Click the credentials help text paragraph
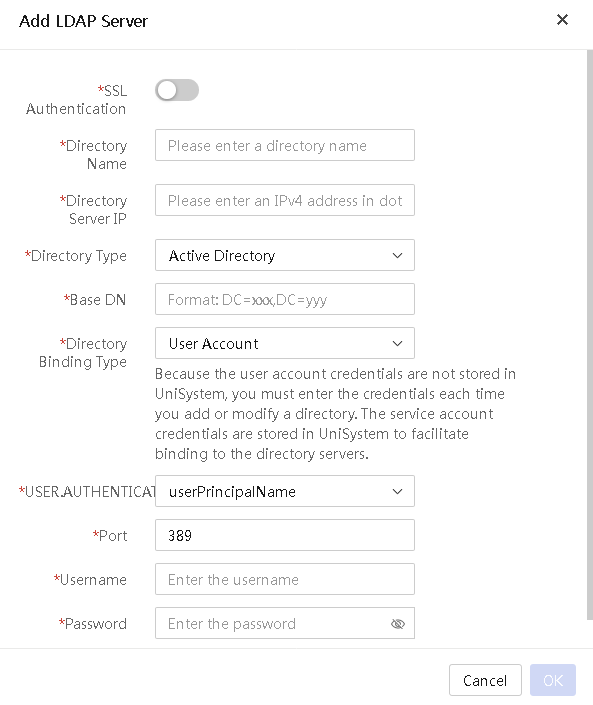The height and width of the screenshot is (705, 593). coord(335,414)
